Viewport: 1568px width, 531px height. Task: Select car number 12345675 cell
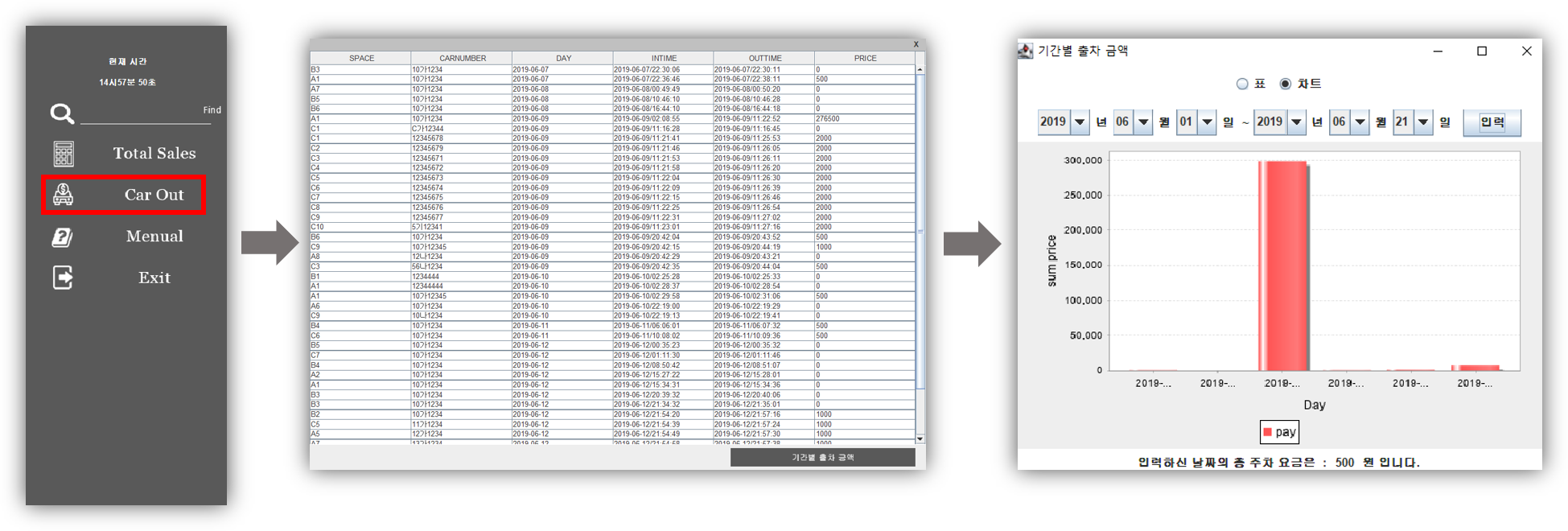(x=461, y=197)
